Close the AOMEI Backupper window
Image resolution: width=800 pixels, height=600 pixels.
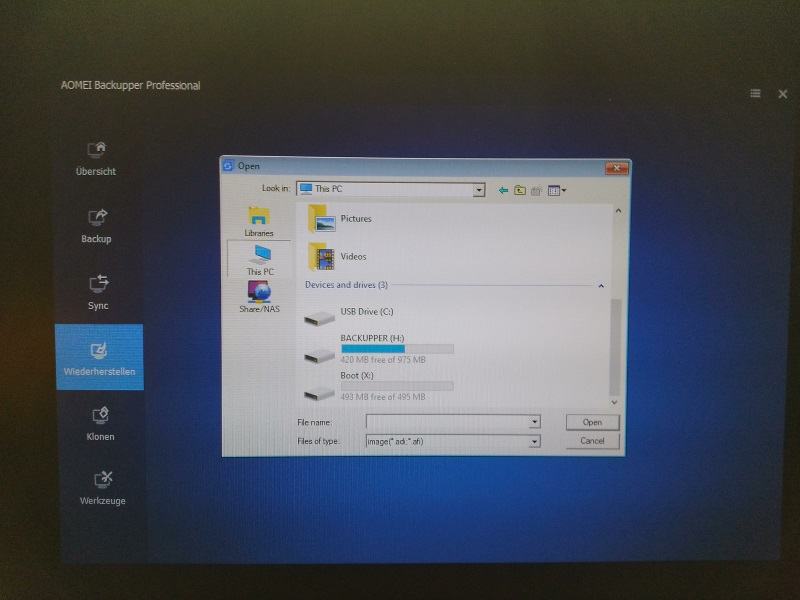click(783, 94)
